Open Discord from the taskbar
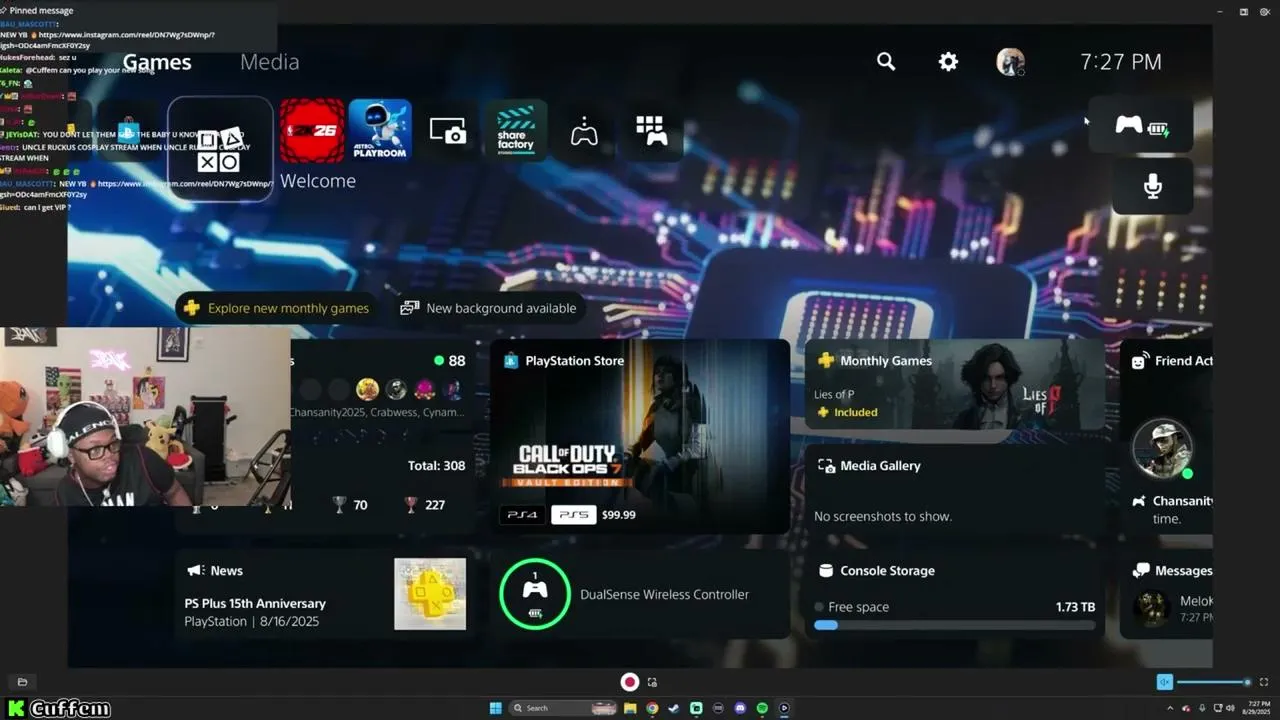The height and width of the screenshot is (720, 1280). (740, 709)
